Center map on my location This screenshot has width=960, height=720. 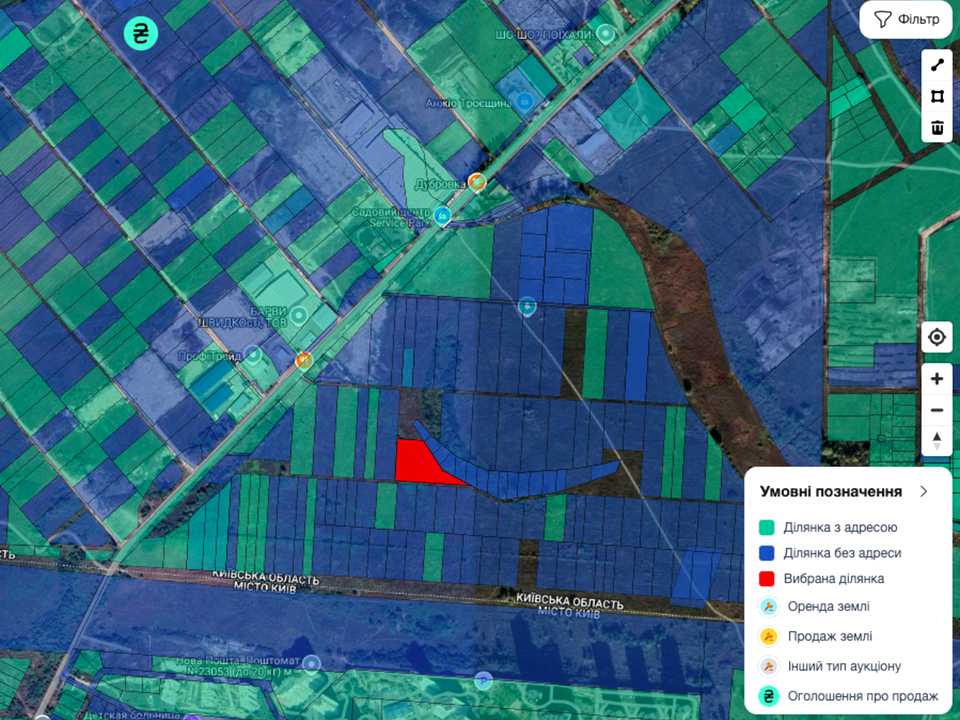point(937,337)
